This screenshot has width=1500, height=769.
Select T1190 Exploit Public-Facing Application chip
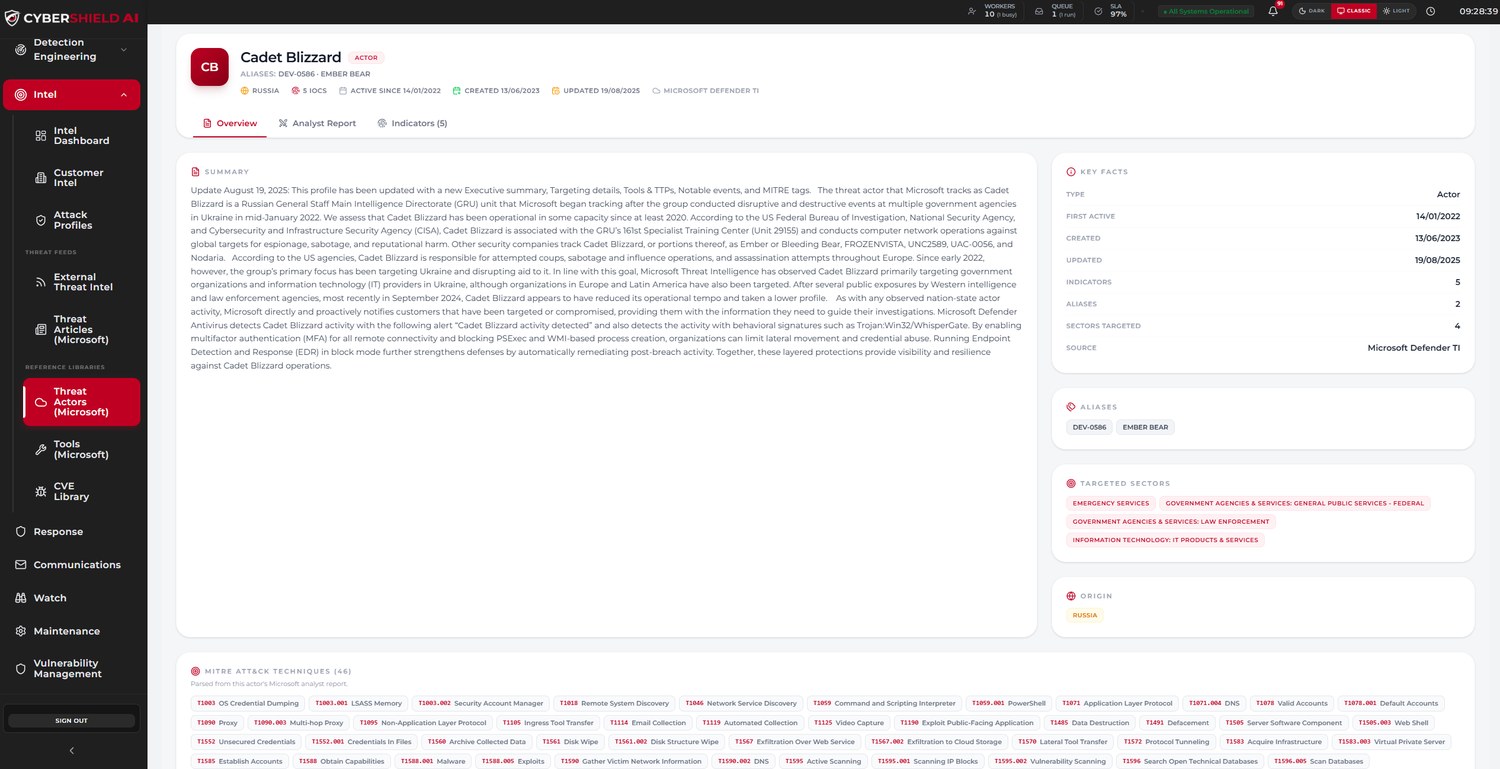pyautogui.click(x=966, y=722)
